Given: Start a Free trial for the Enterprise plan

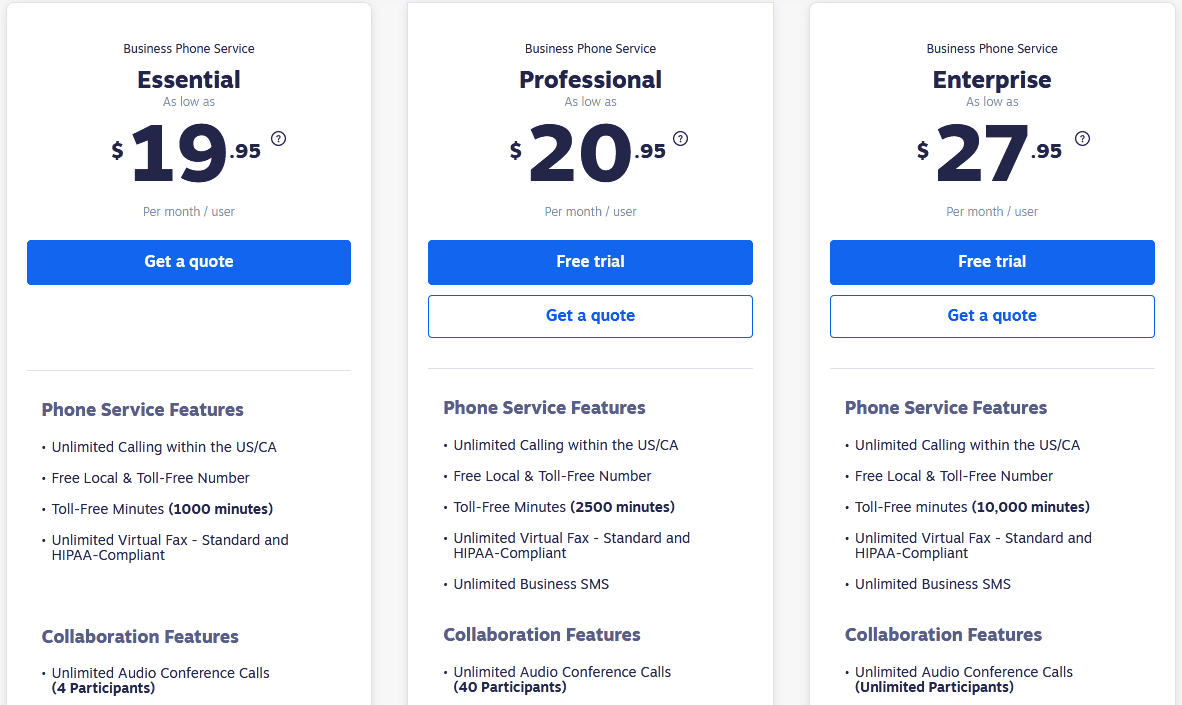Looking at the screenshot, I should click(x=992, y=262).
